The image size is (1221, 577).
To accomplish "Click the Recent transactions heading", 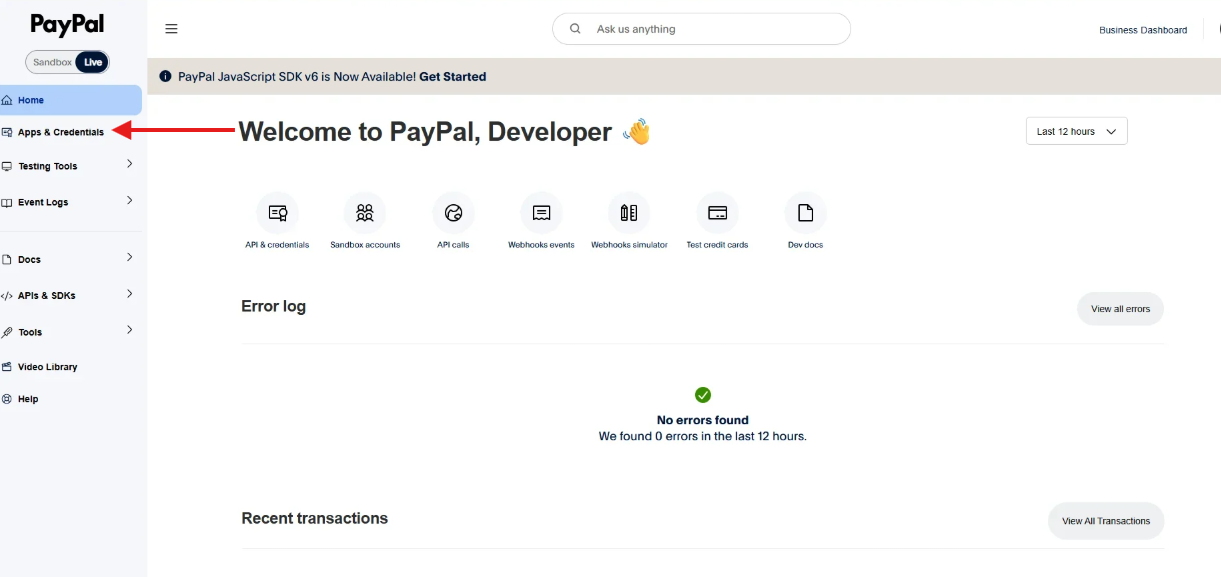I will pos(314,518).
